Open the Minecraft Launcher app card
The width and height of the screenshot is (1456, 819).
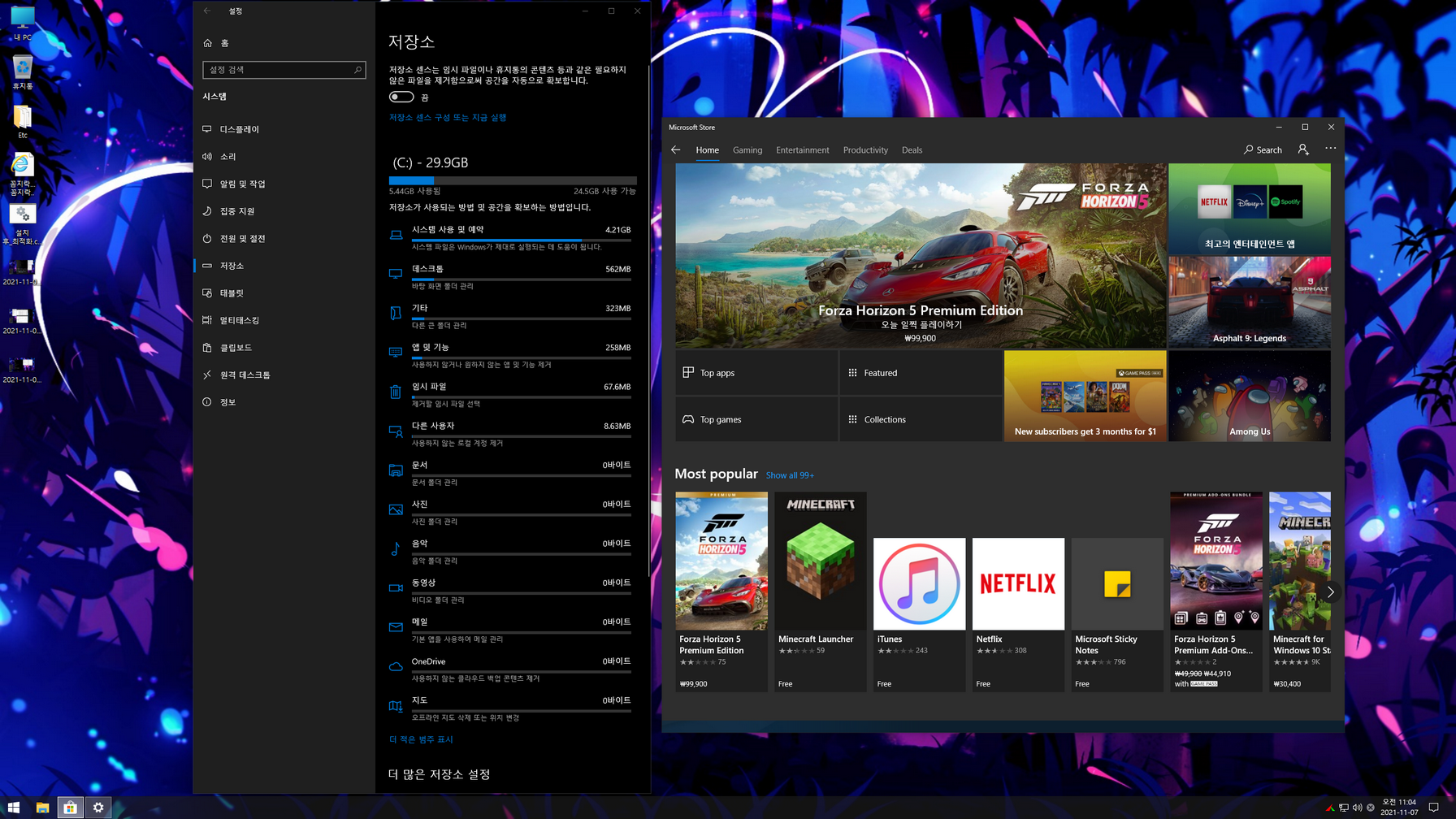click(x=820, y=591)
